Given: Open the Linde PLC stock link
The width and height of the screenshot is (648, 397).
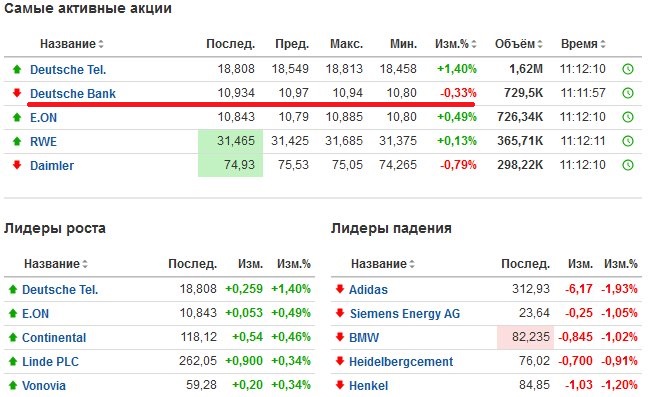Looking at the screenshot, I should click(50, 361).
